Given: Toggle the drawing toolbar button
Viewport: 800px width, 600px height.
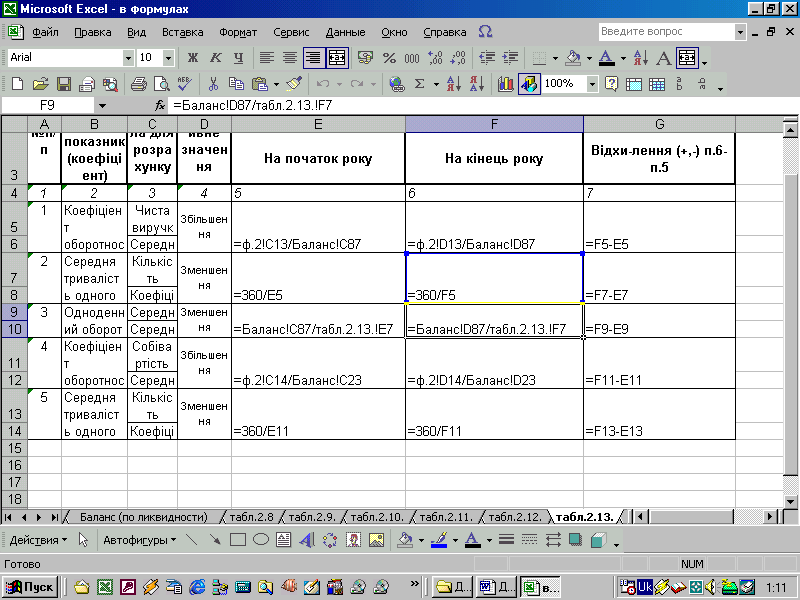Looking at the screenshot, I should pyautogui.click(x=529, y=84).
